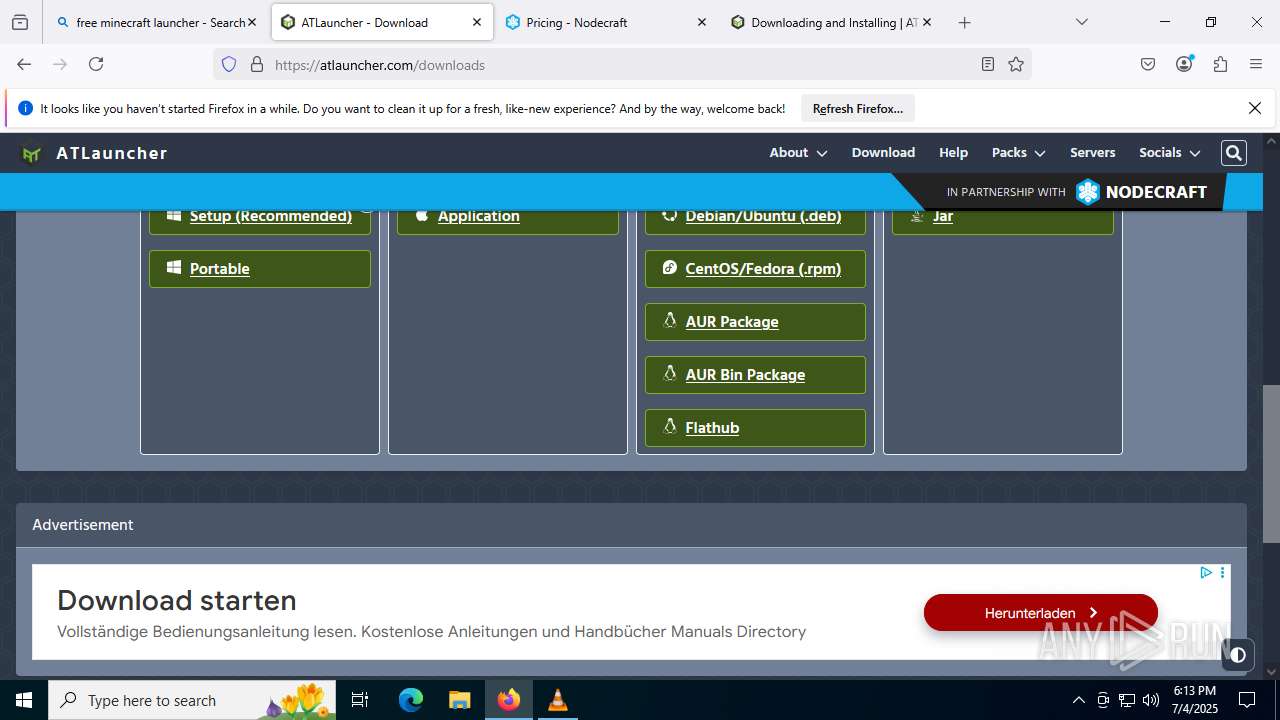This screenshot has height=720, width=1280.
Task: Open the Flathub link
Action: [x=755, y=427]
